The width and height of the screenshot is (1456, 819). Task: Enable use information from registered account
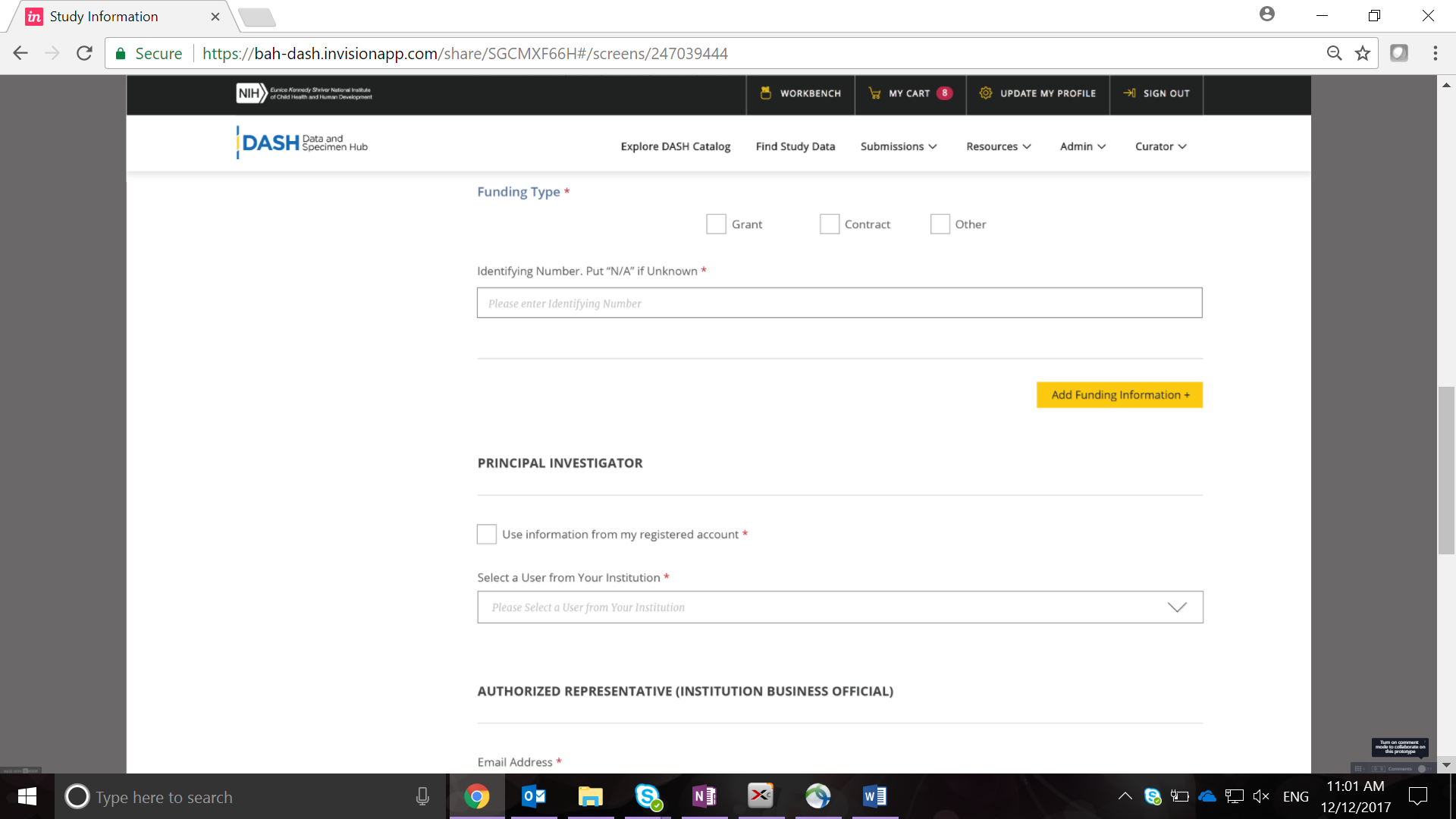pos(487,535)
